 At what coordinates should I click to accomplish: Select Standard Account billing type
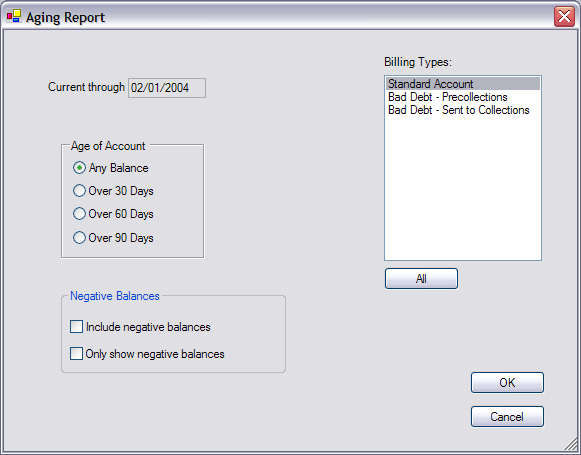pyautogui.click(x=463, y=84)
